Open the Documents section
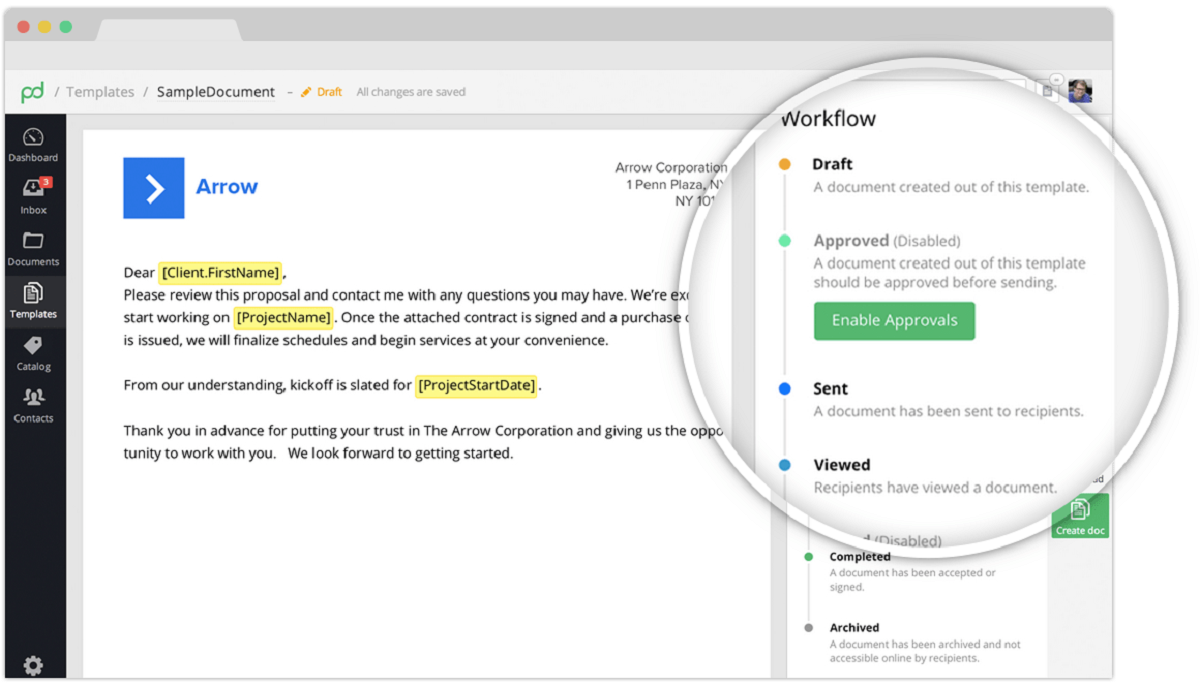The height and width of the screenshot is (688, 1200). pos(33,245)
